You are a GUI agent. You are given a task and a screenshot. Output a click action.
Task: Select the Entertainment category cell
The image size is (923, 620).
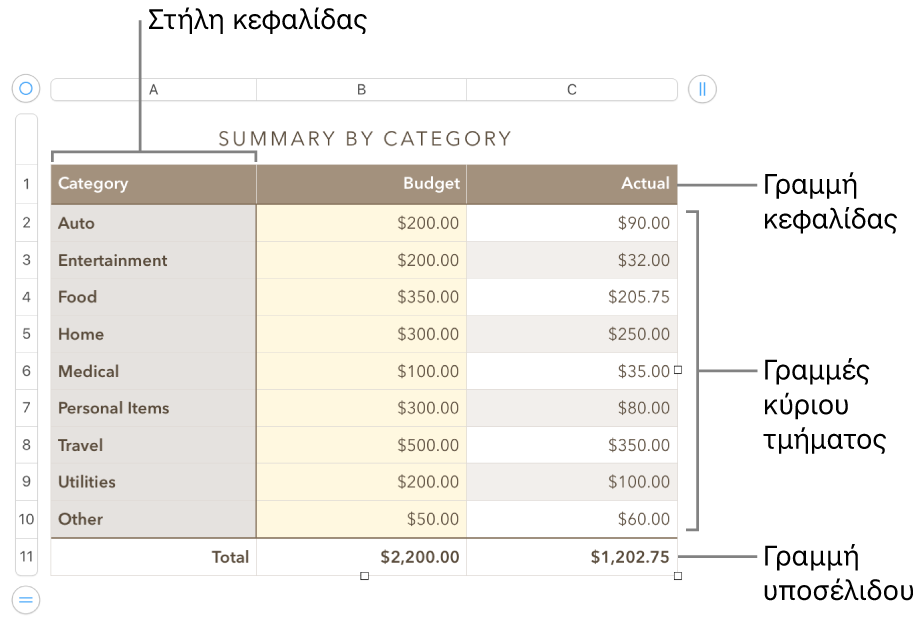coord(154,260)
